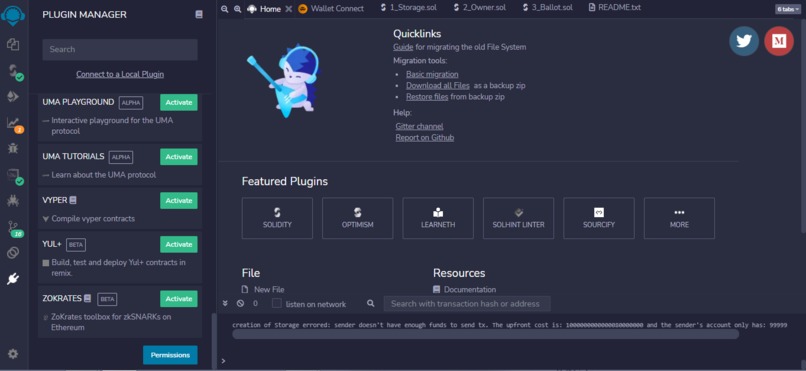Open the ZoKrates documentation book icon
The image size is (806, 371).
click(x=88, y=299)
